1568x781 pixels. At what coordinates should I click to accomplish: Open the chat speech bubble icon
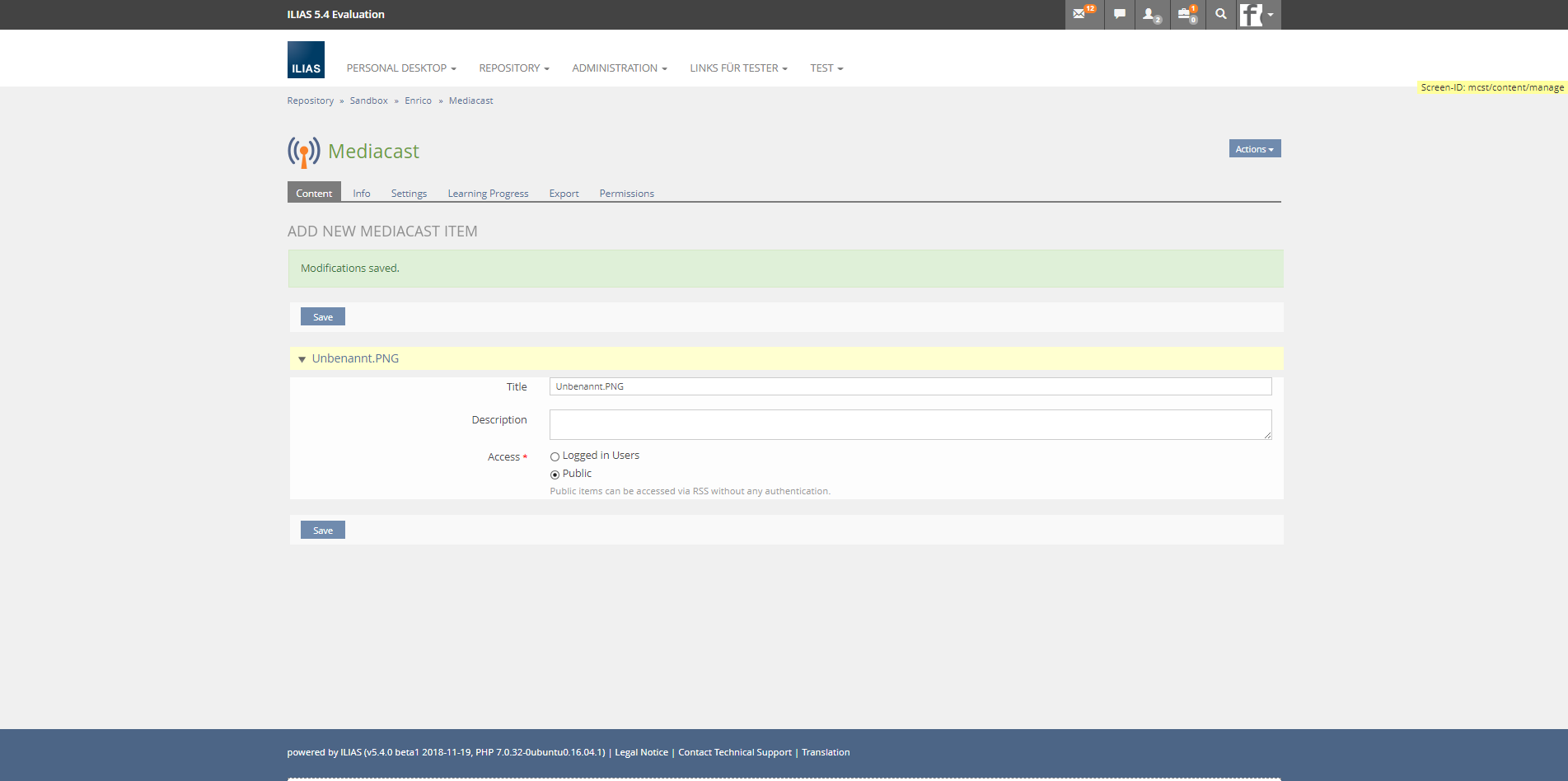point(1119,14)
